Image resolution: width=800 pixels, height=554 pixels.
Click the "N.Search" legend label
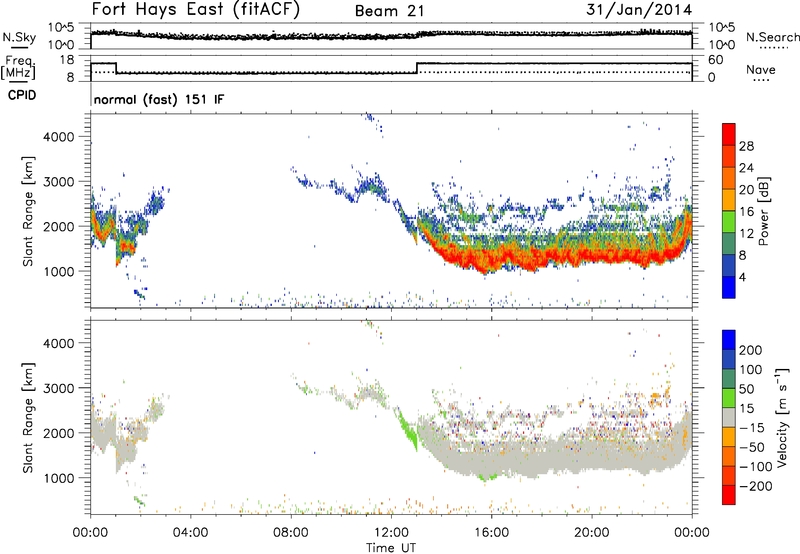(772, 37)
